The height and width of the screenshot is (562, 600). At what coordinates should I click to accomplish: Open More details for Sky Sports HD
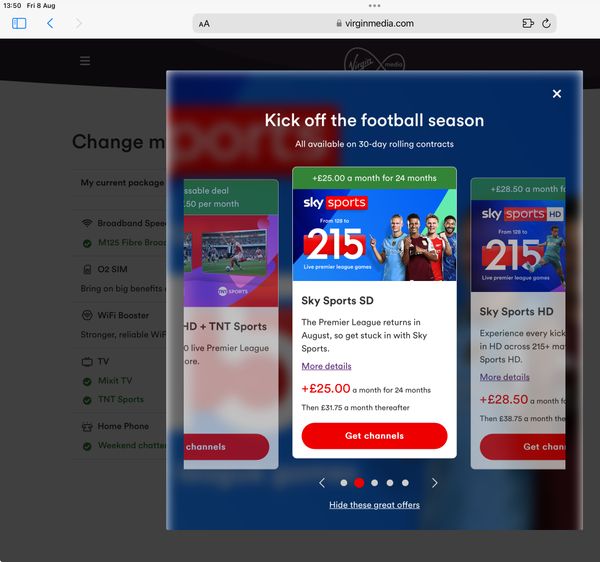(505, 377)
